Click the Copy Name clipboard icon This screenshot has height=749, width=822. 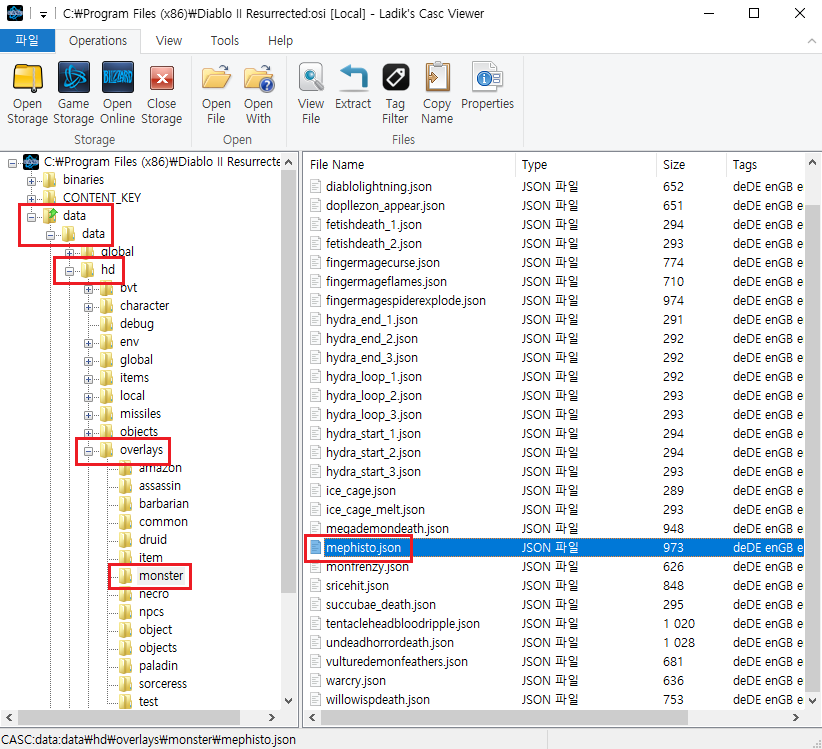[x=437, y=78]
